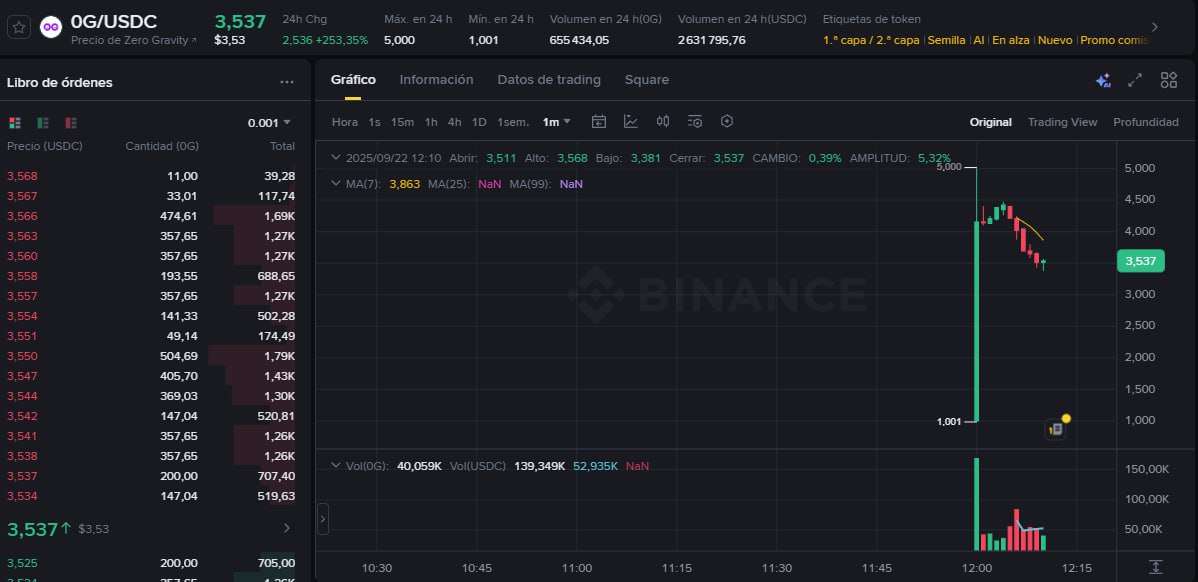Select Original chart mode
Screen dimensions: 1198x582
coord(990,122)
